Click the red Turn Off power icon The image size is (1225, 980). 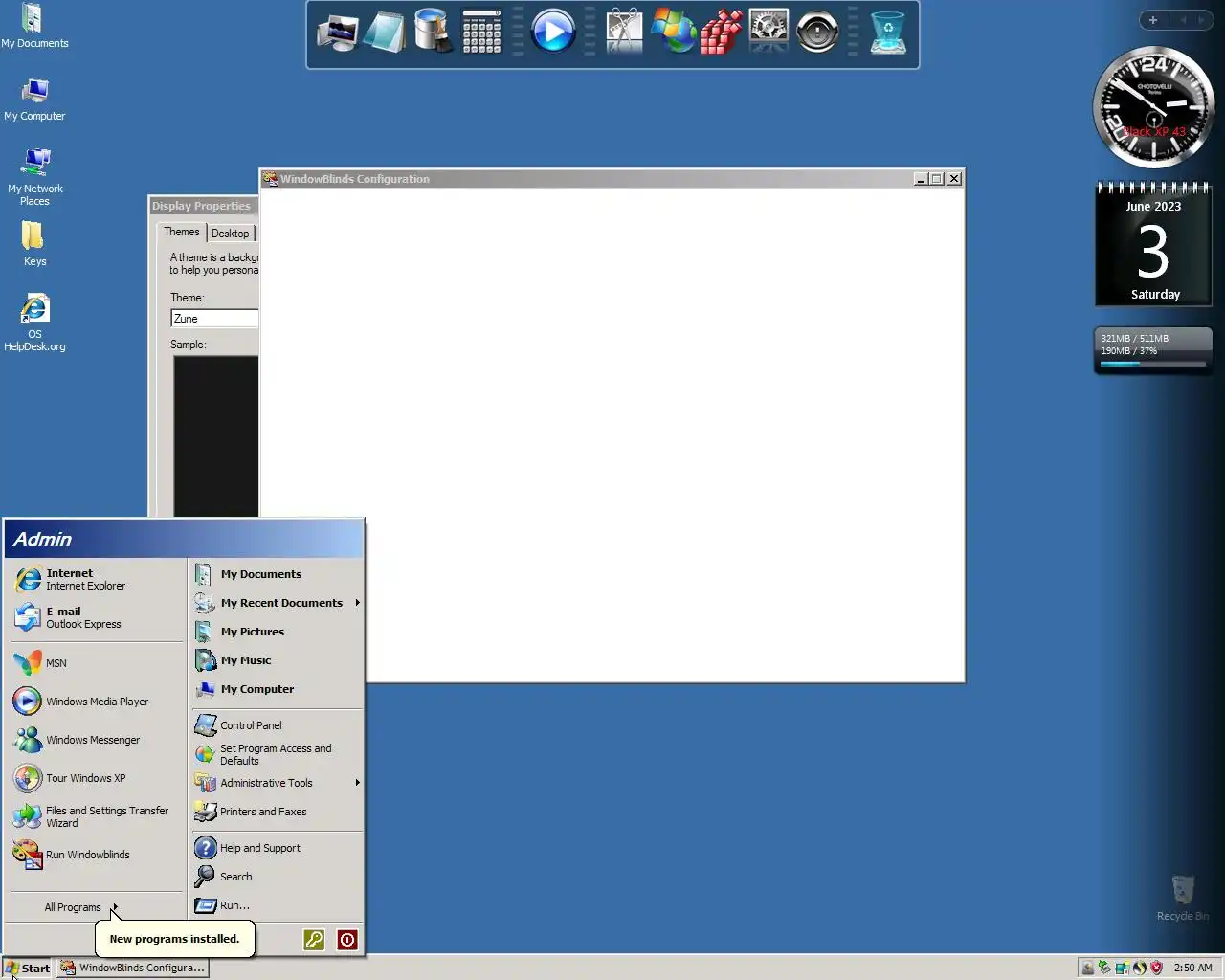(x=347, y=940)
